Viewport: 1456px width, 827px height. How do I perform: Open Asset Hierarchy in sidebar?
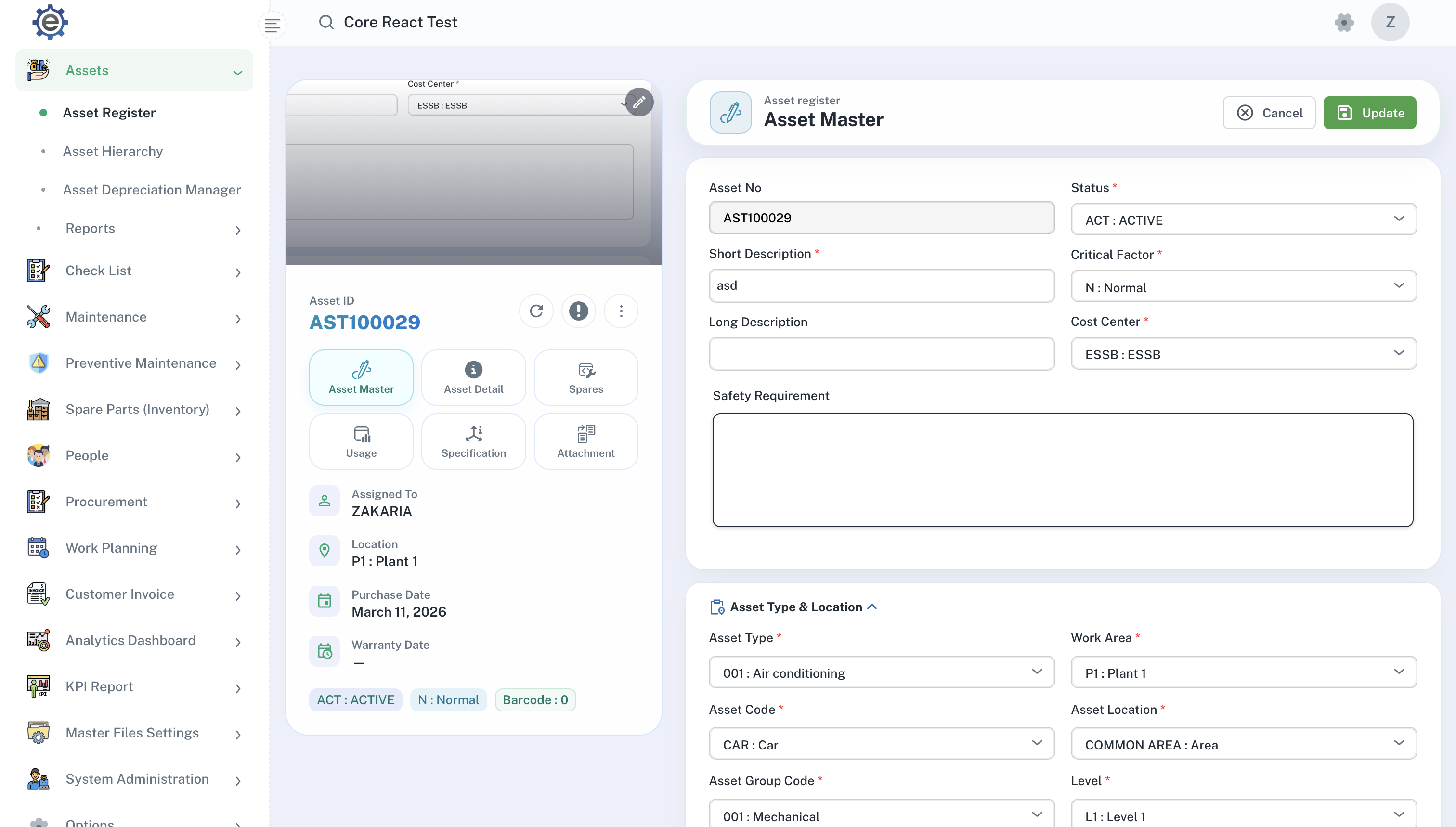[x=113, y=151]
